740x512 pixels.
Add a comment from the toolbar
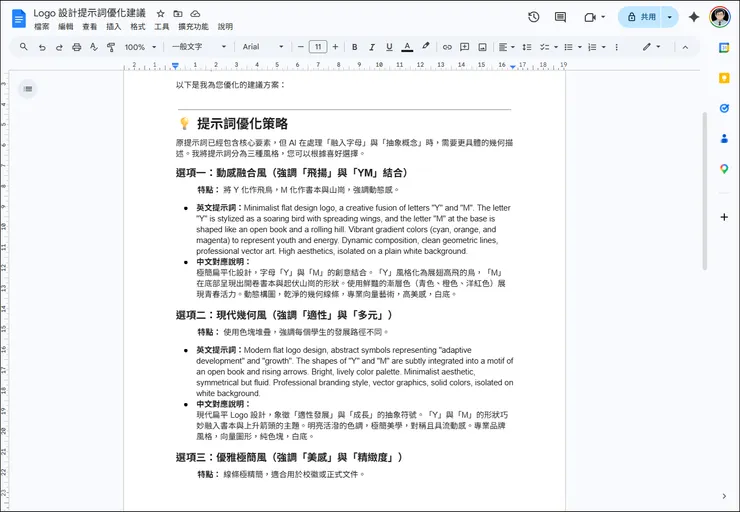[x=464, y=47]
